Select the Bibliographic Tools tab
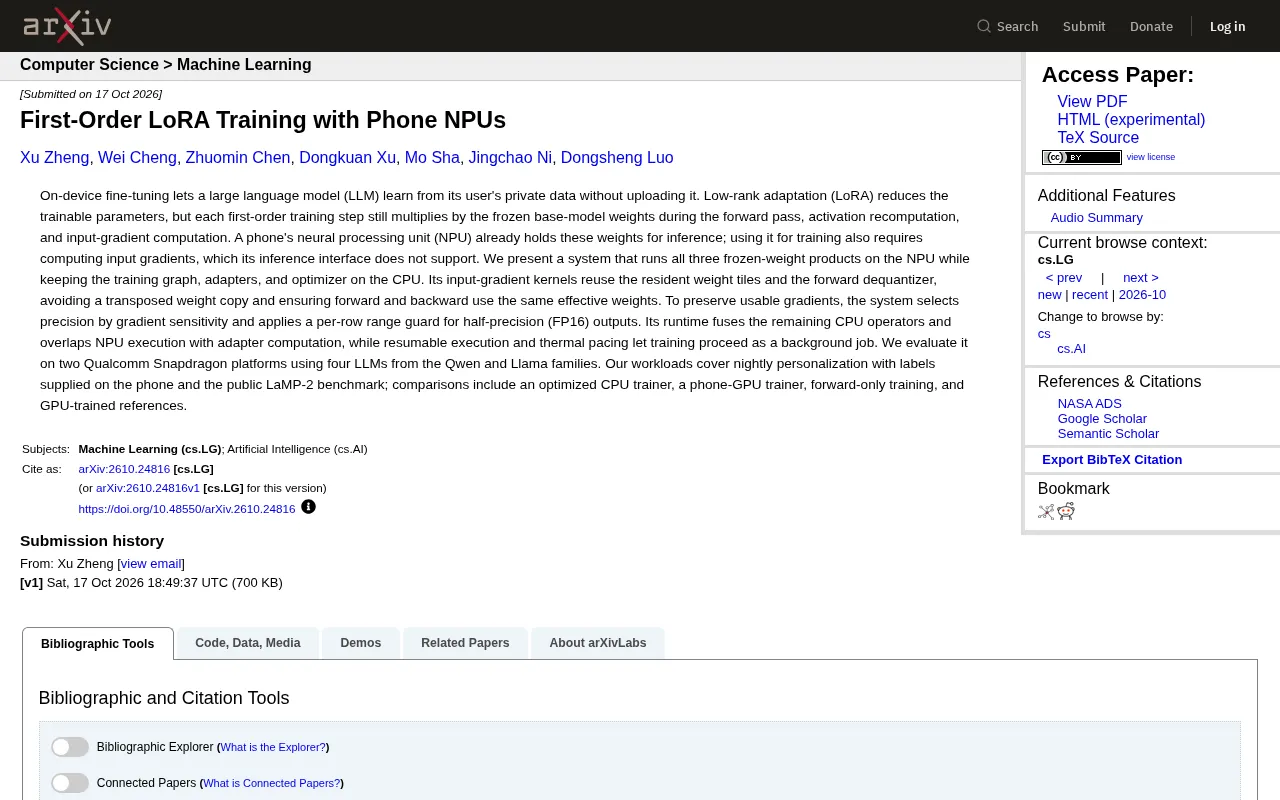Screen dimensions: 1280x800 tap(98, 644)
